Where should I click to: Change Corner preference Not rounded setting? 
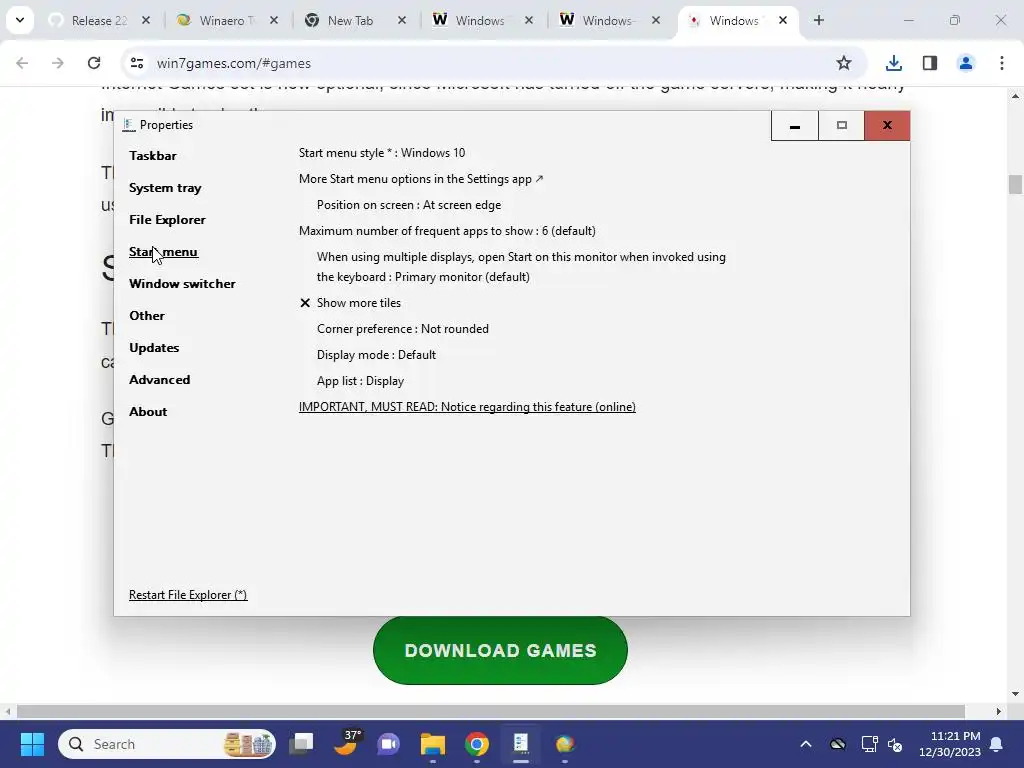click(x=403, y=329)
